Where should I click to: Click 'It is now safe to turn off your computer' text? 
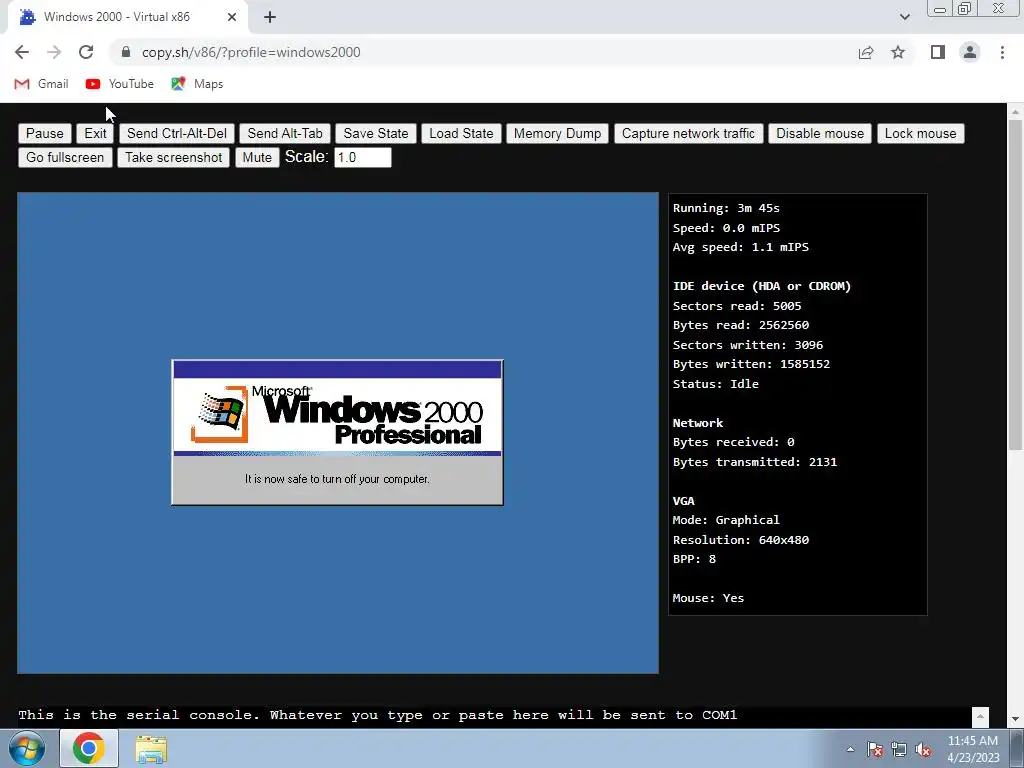click(337, 479)
